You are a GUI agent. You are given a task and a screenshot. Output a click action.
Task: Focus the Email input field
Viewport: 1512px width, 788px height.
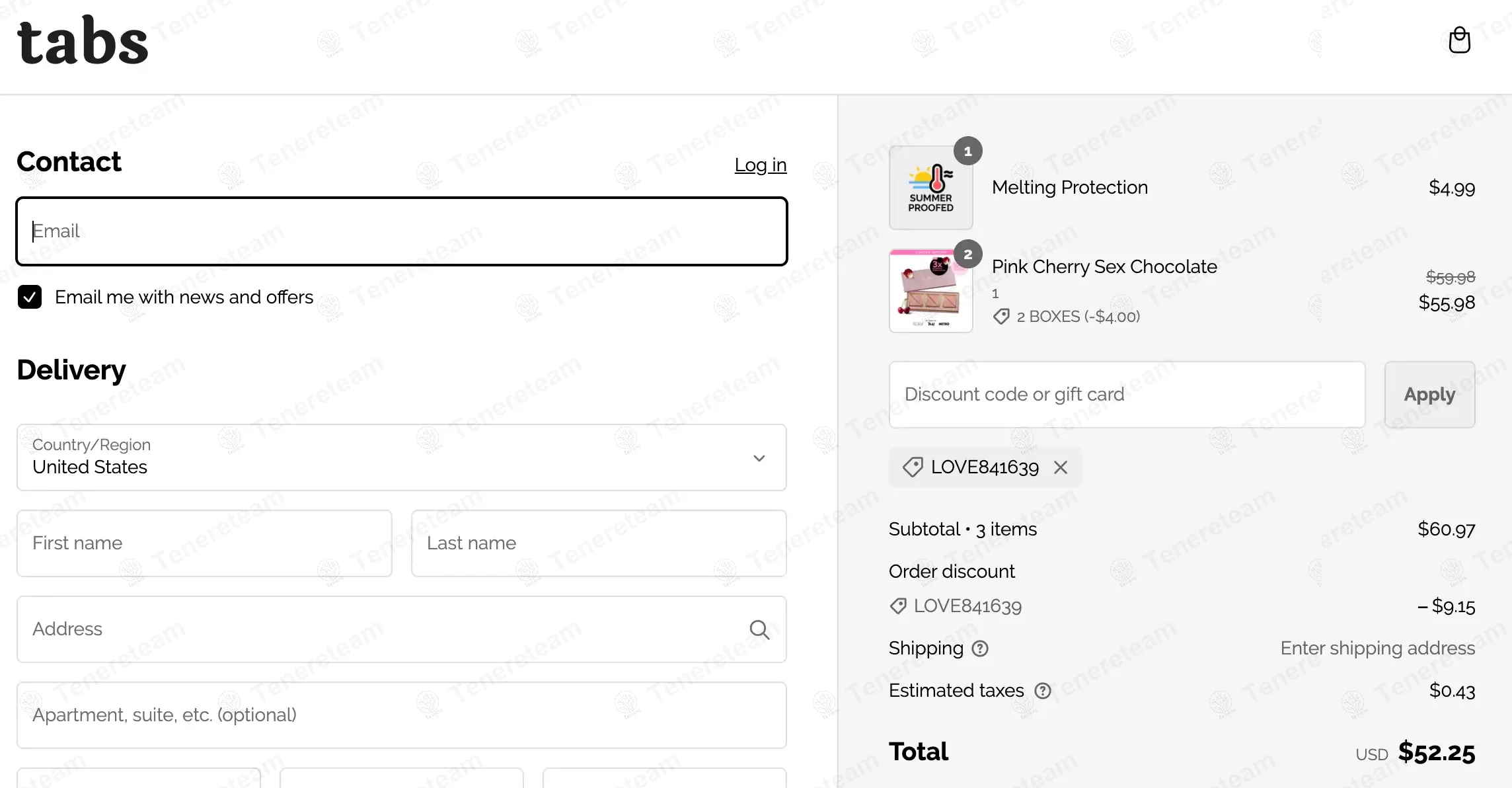click(x=401, y=231)
